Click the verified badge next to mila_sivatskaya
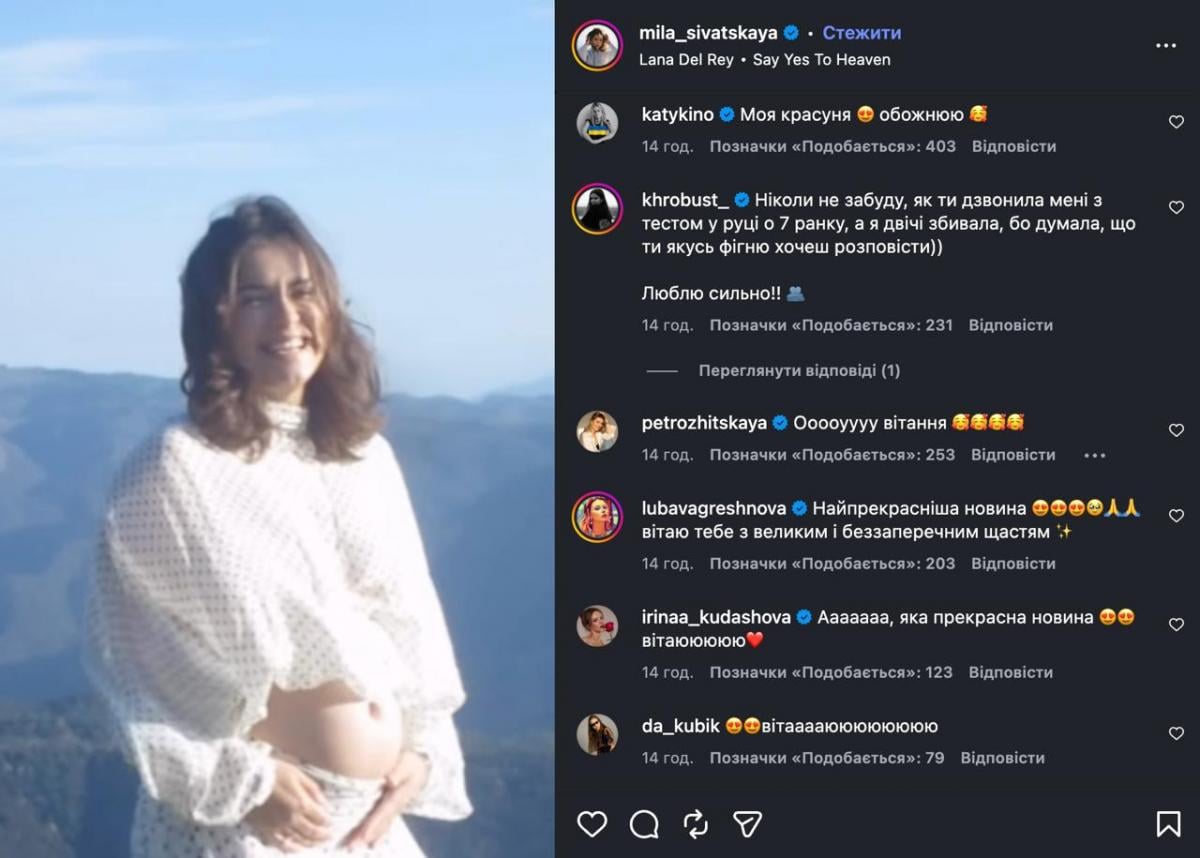The width and height of the screenshot is (1200, 858). click(790, 32)
